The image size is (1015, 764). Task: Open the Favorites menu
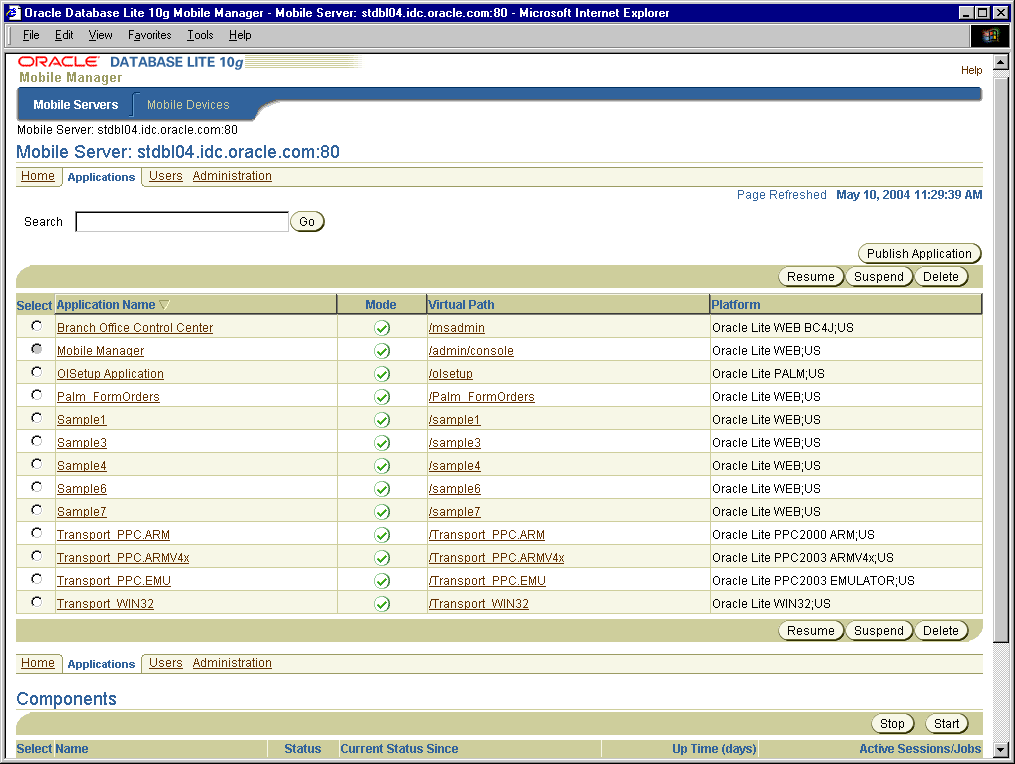click(150, 35)
